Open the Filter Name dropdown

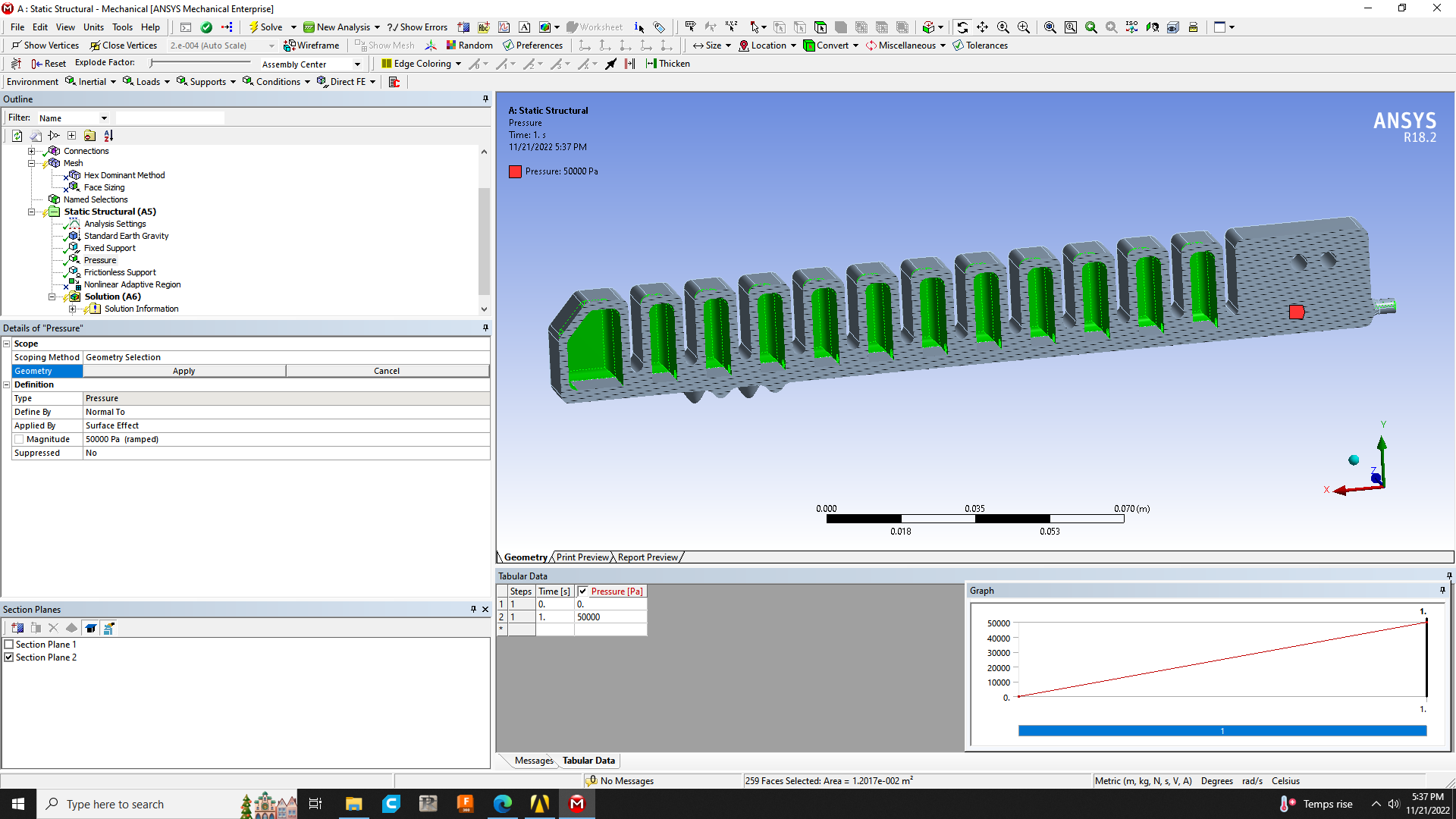pos(104,118)
